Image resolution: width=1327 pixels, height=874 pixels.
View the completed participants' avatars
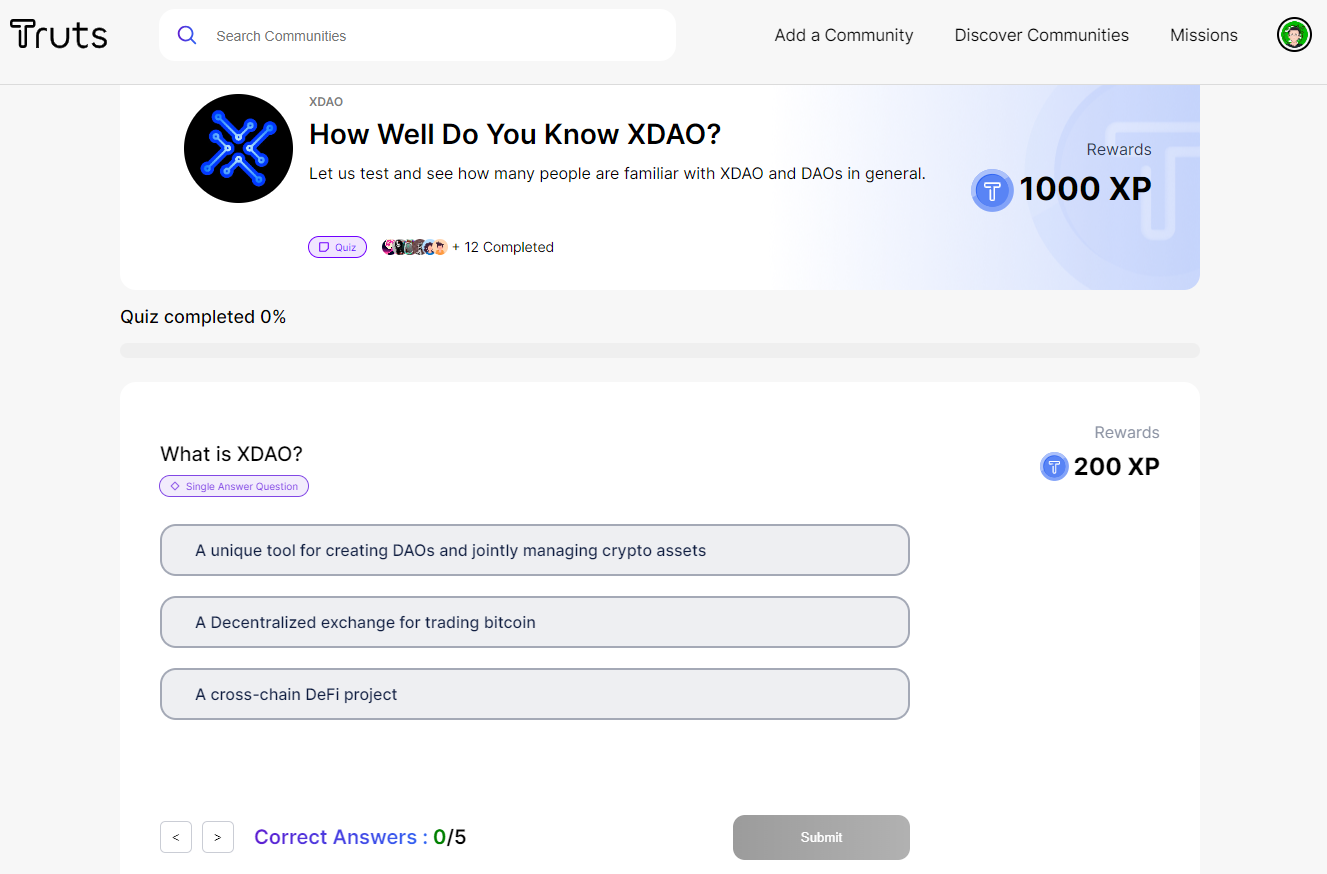[x=414, y=247]
